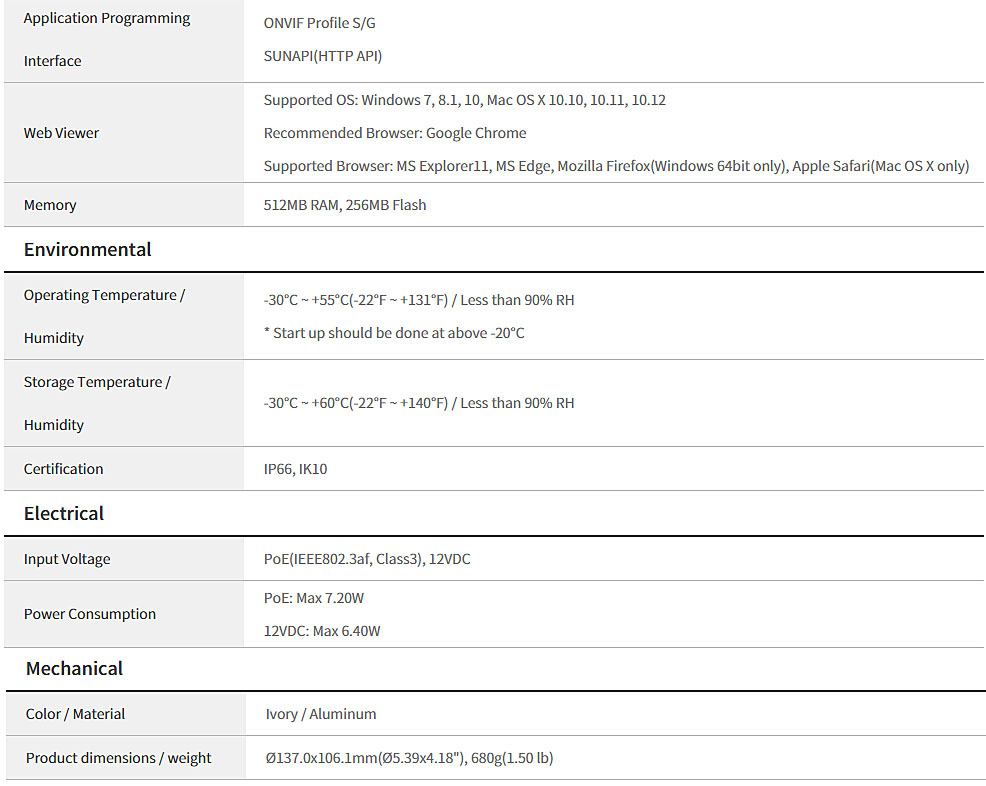Click the Start up temperature note
The width and height of the screenshot is (986, 786).
[394, 333]
